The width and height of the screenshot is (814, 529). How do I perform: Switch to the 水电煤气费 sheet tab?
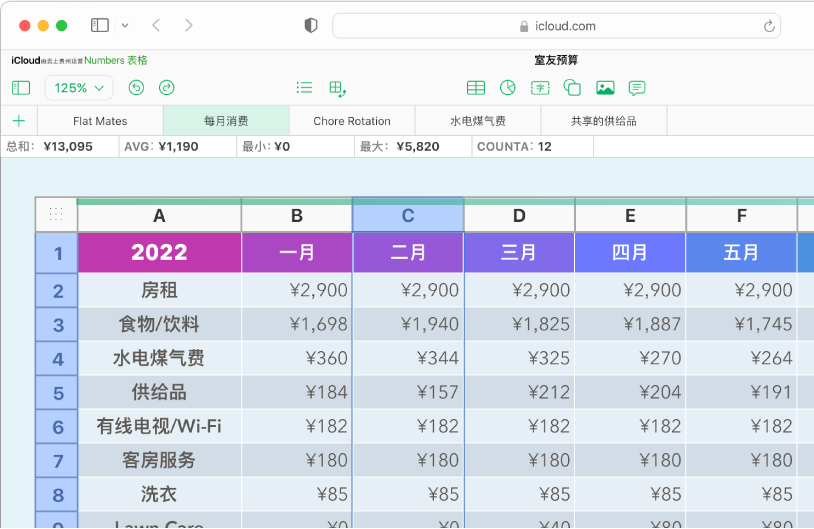tap(478, 121)
